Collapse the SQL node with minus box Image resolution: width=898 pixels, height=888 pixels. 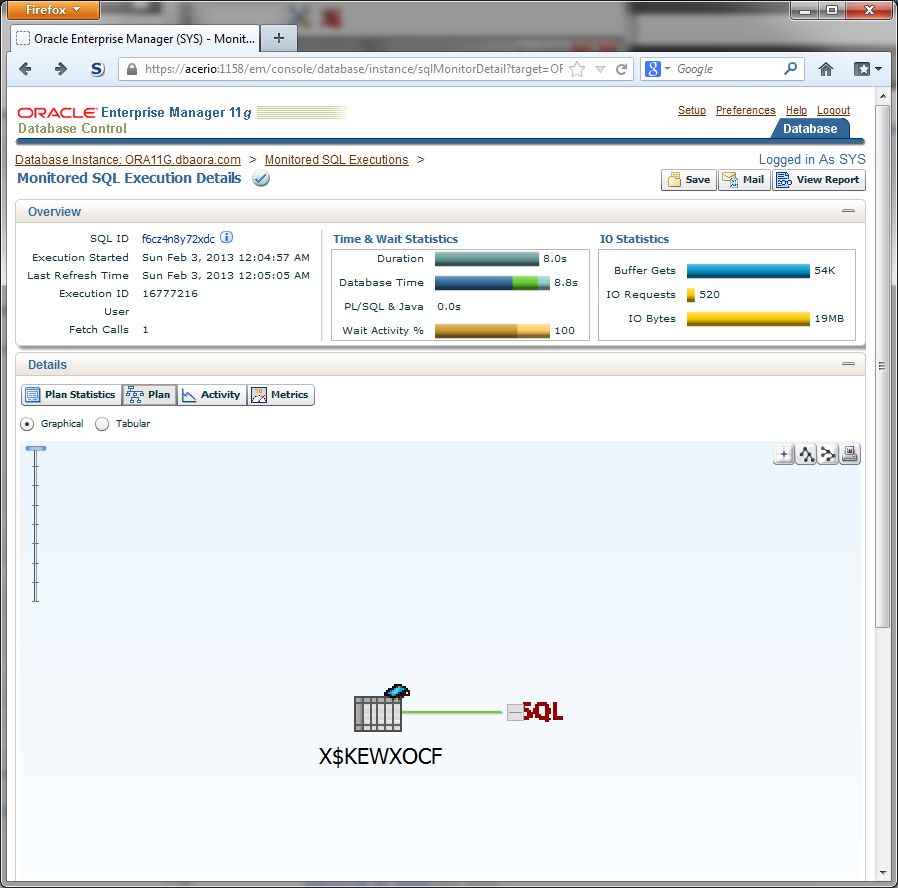(515, 712)
